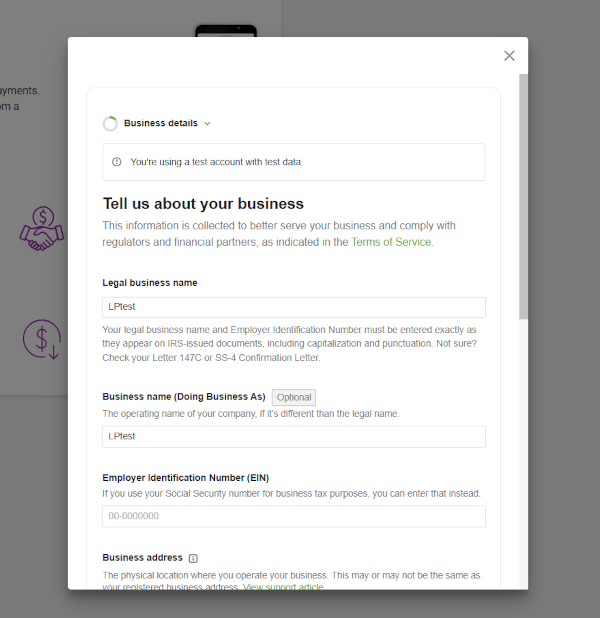Click the dialog's vertical scrollbar thumb
This screenshot has width=600, height=618.
[523, 196]
